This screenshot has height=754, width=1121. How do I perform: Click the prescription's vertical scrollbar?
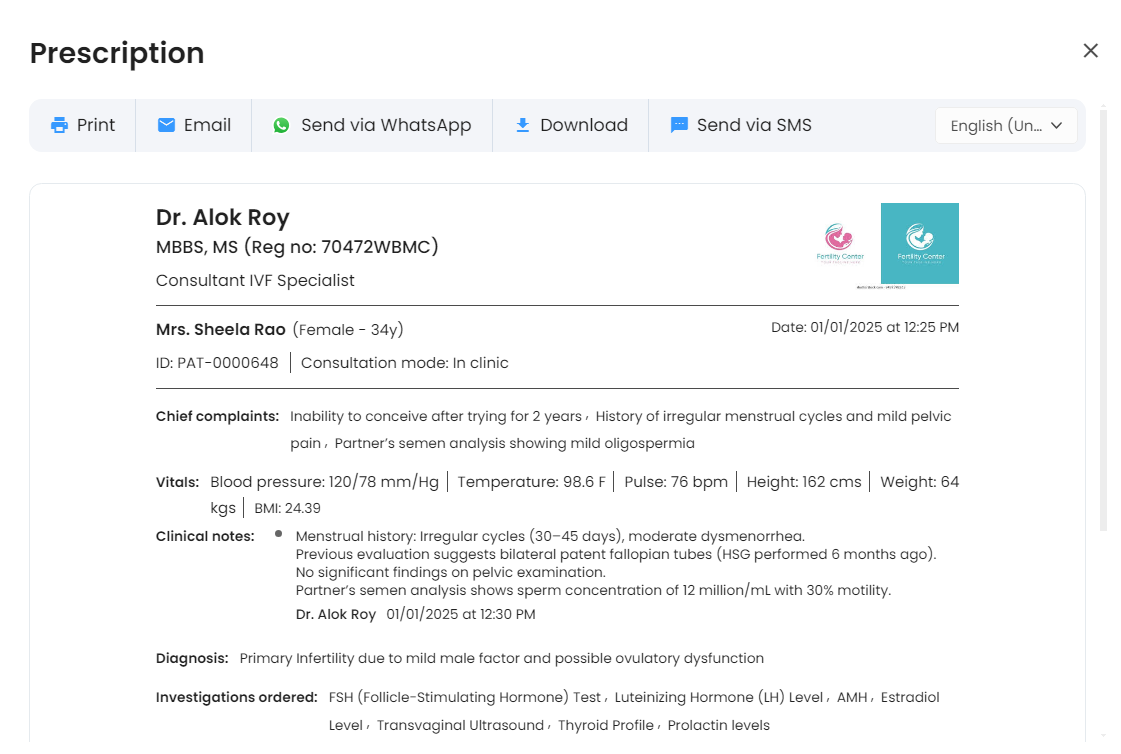pos(1103,320)
